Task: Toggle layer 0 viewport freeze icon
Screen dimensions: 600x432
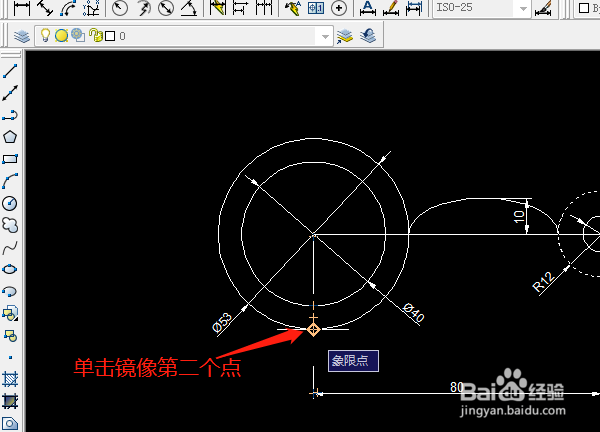Action: coord(78,35)
